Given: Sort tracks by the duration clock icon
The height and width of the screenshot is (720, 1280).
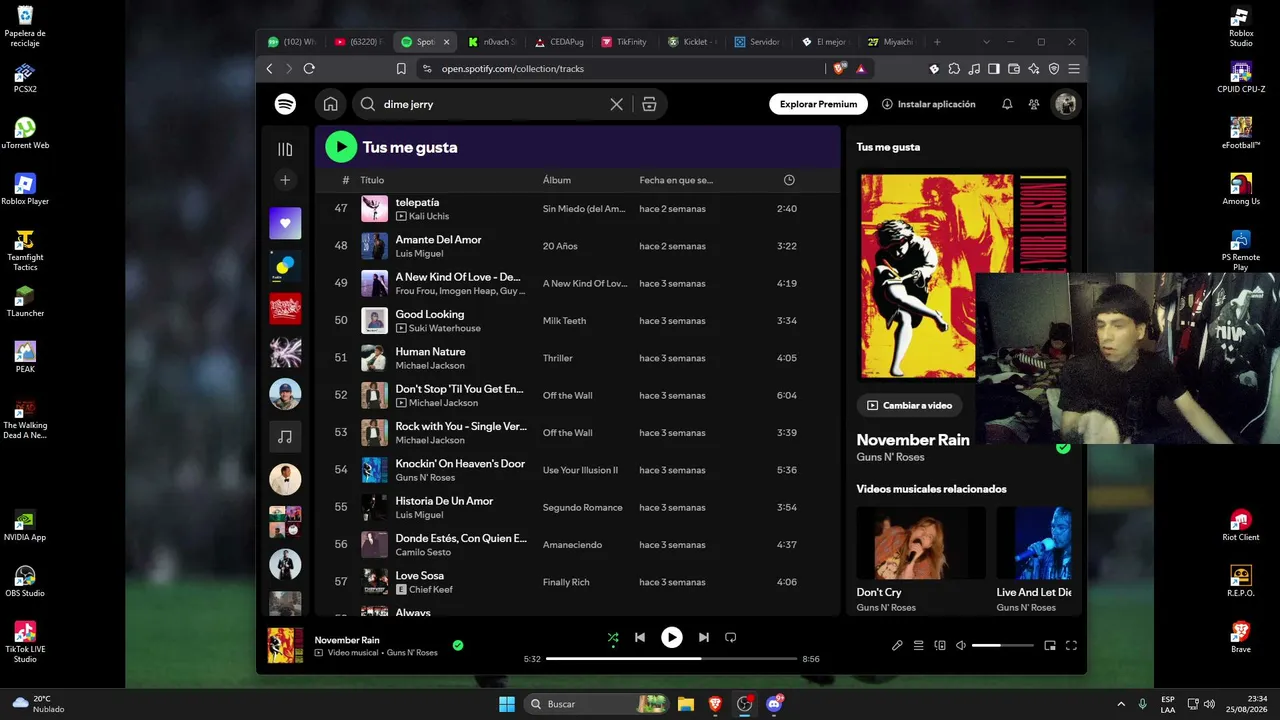Looking at the screenshot, I should click(x=789, y=180).
